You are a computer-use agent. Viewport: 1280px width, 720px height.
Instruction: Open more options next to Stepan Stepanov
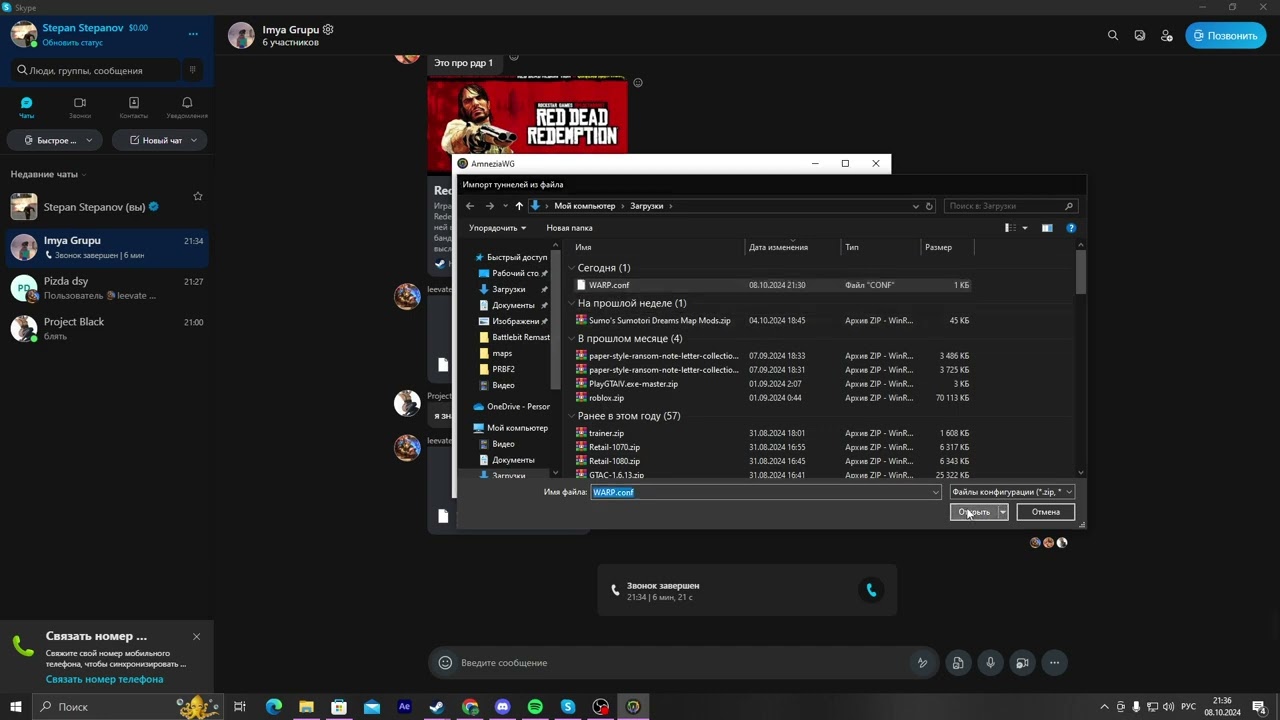193,34
